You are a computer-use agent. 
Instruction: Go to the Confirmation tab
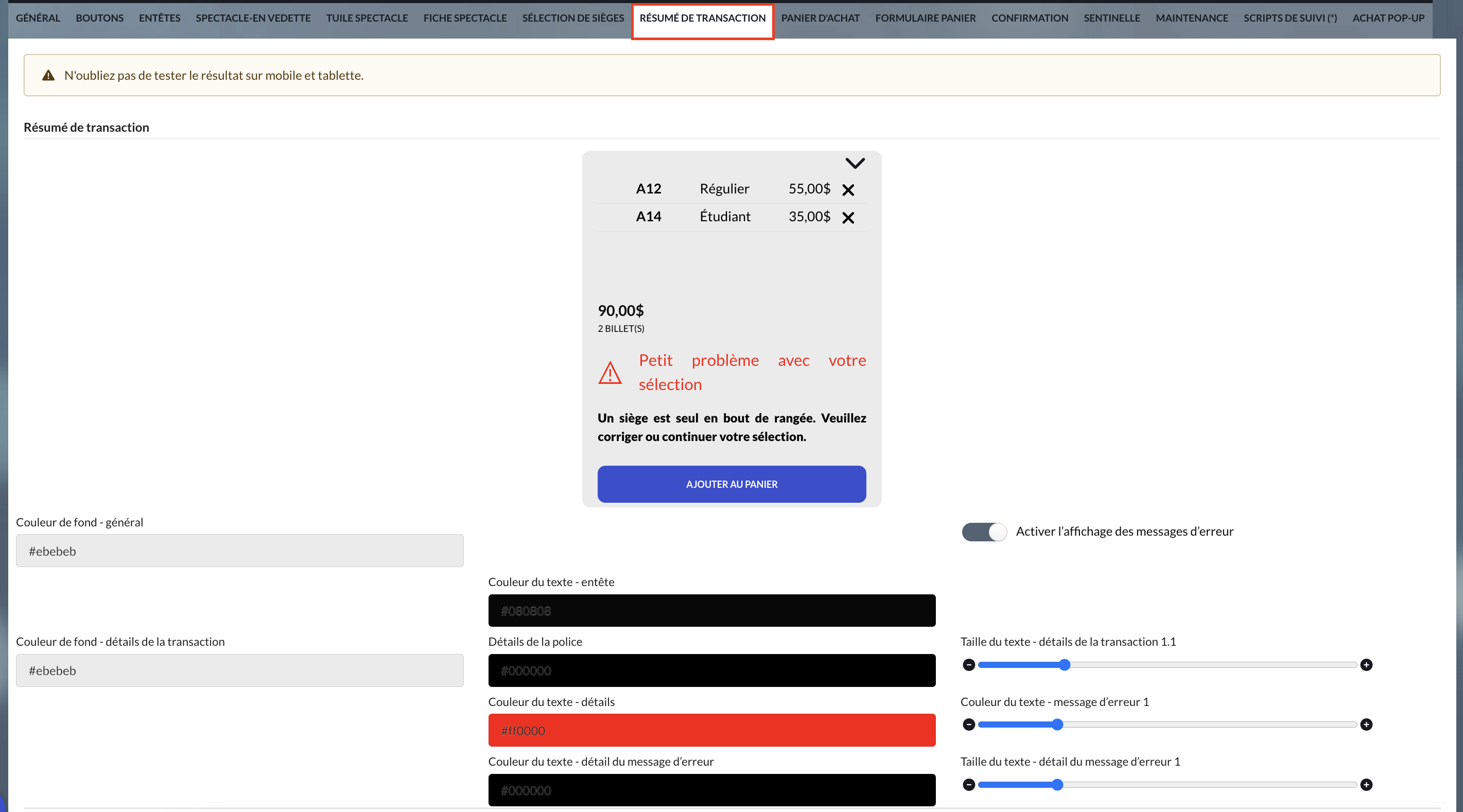tap(1030, 18)
